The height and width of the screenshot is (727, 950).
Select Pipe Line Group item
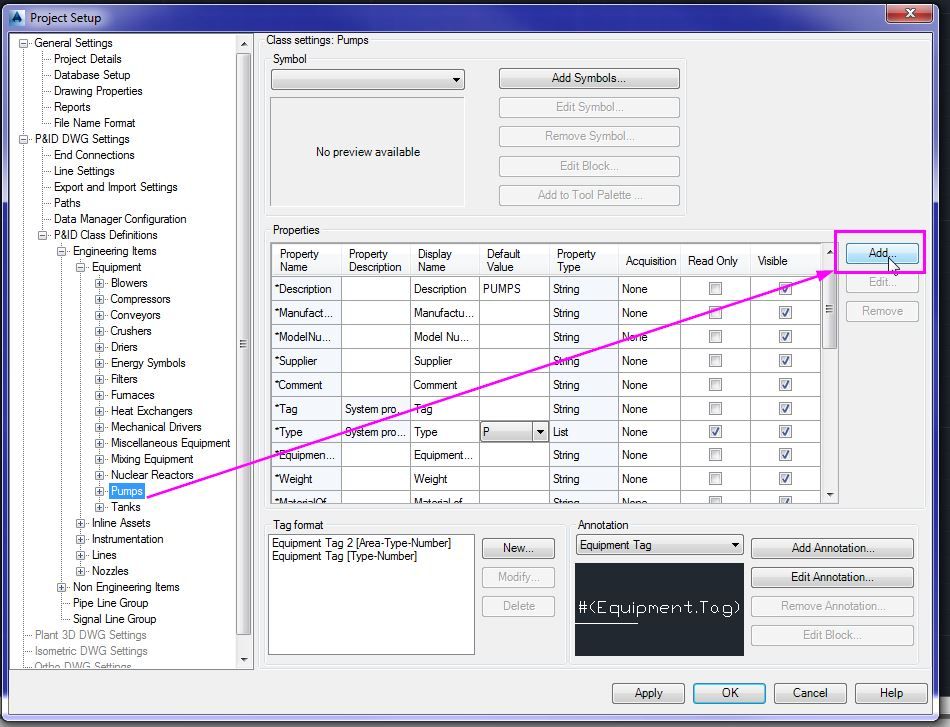(x=110, y=603)
